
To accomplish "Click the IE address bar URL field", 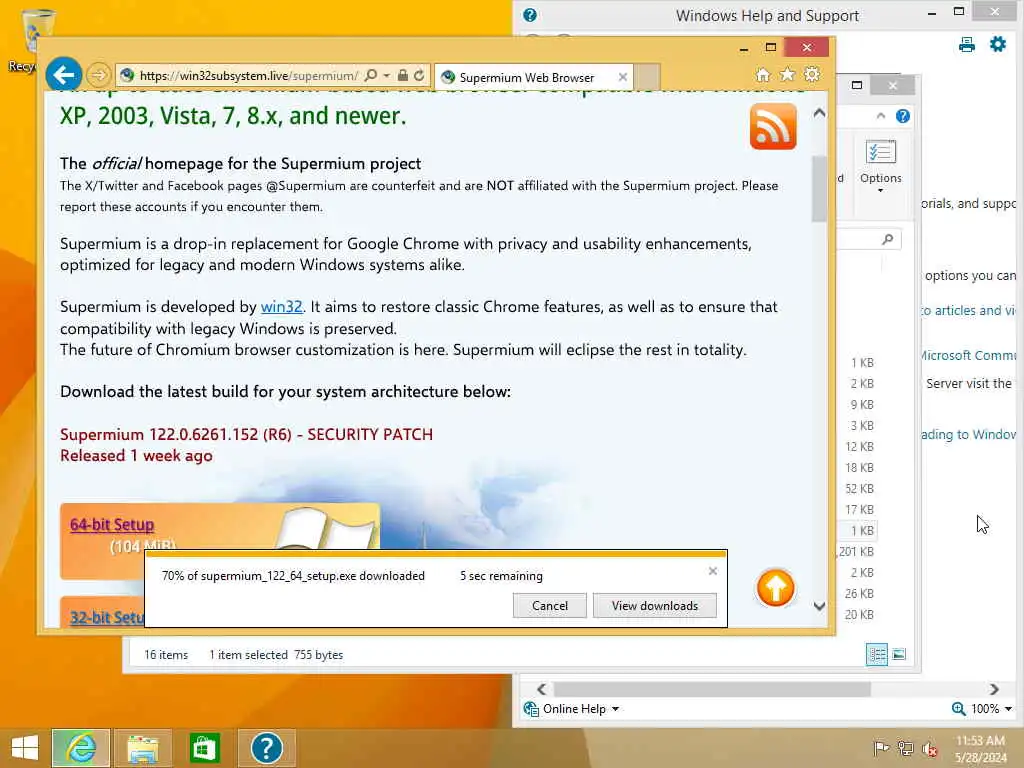I will click(x=248, y=76).
